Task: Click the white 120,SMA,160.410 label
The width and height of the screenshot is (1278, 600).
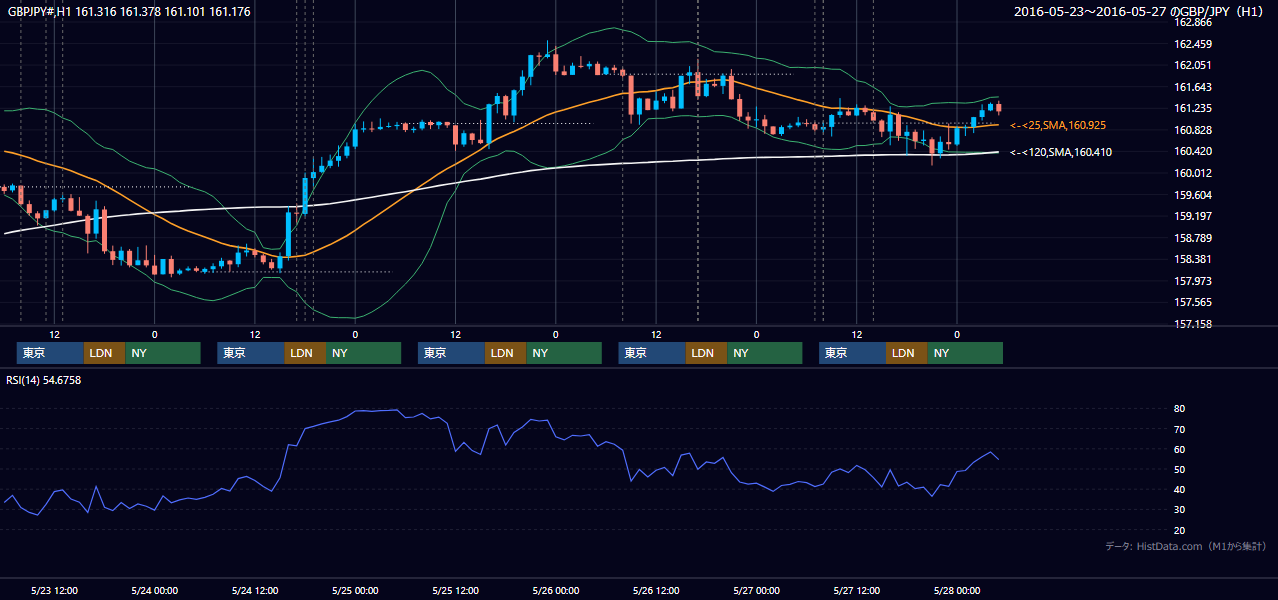Action: tap(1061, 152)
